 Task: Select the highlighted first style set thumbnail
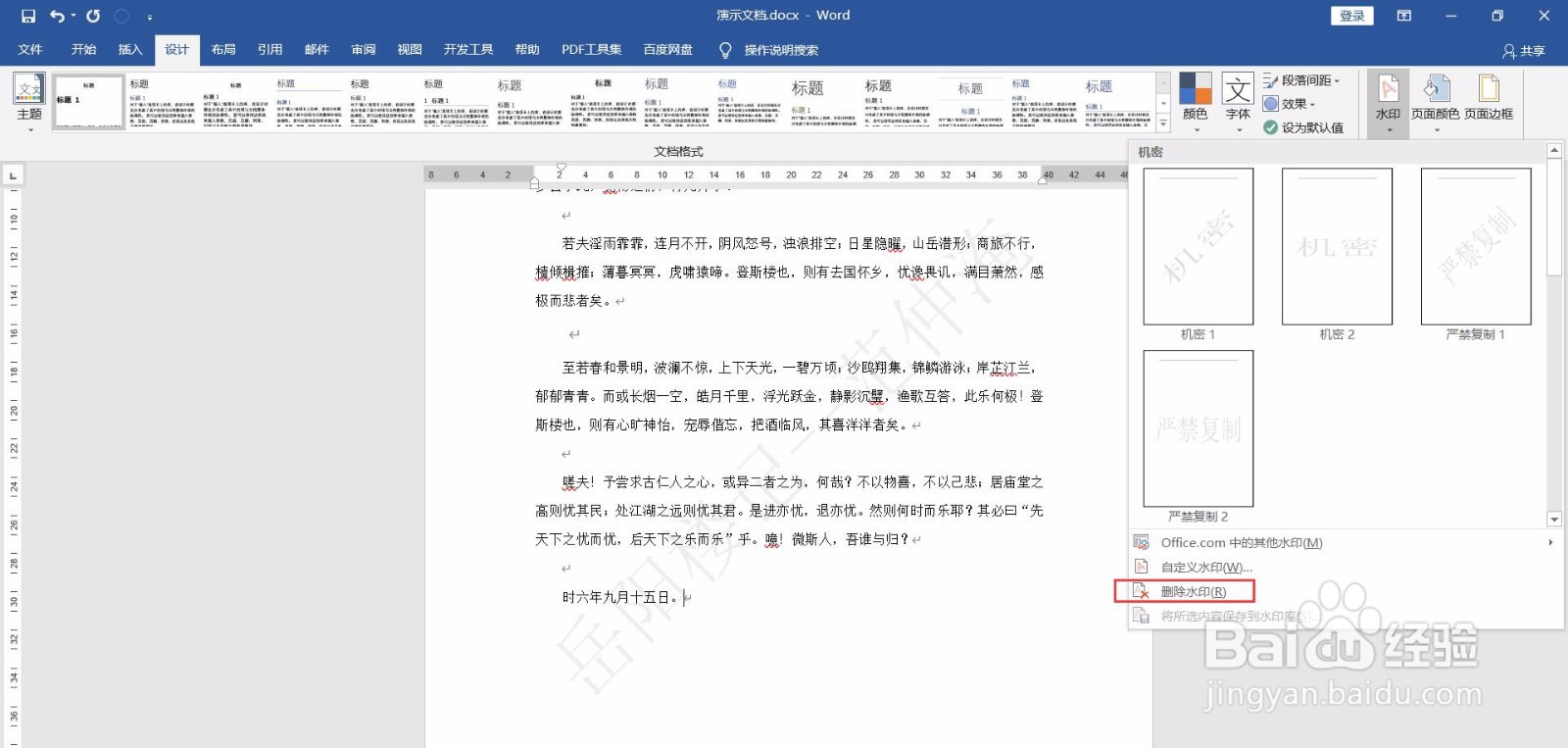point(88,102)
